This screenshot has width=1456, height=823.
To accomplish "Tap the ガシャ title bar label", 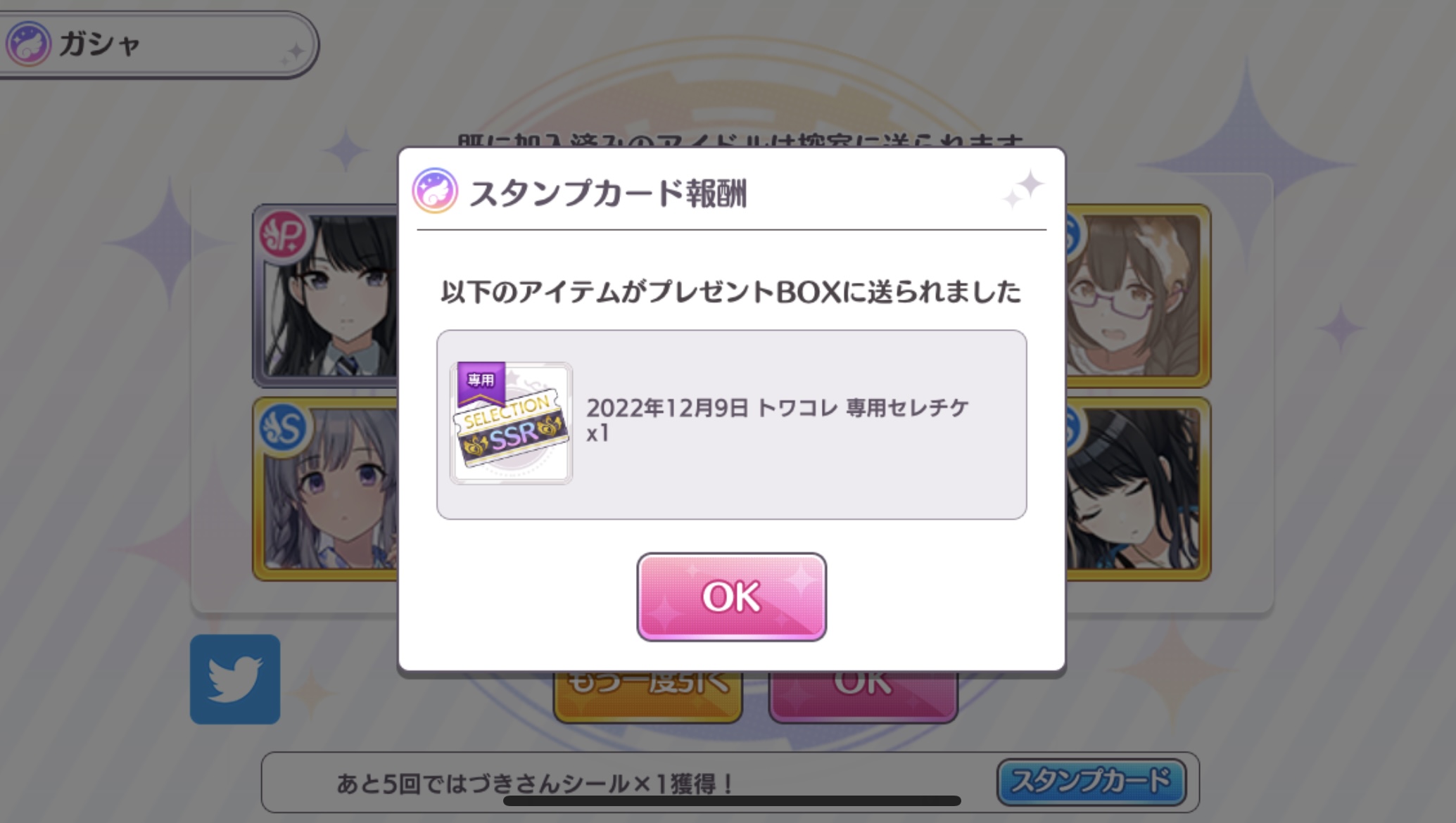I will 99,44.
